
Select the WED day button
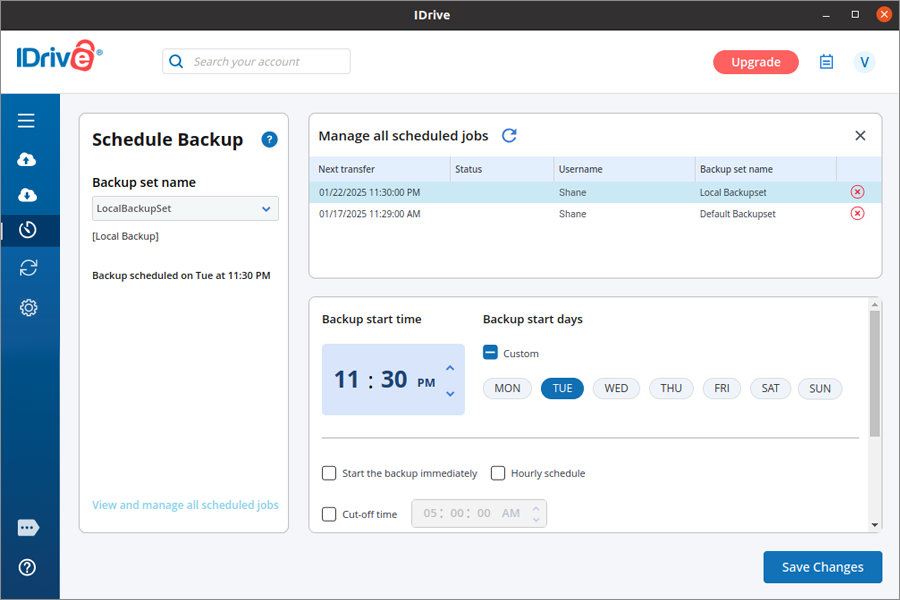point(616,388)
